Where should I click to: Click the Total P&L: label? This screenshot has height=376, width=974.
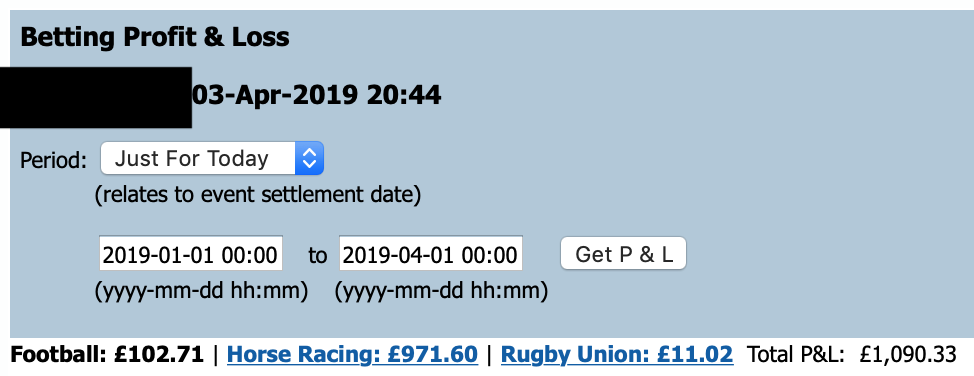point(796,354)
